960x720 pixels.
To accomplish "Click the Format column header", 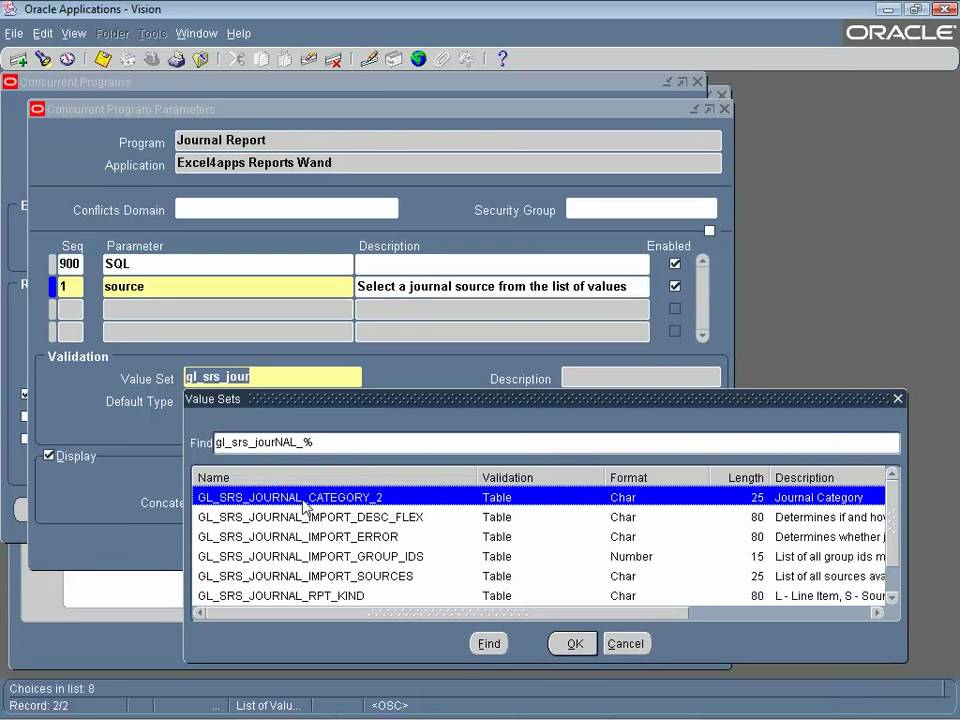I will tap(658, 478).
